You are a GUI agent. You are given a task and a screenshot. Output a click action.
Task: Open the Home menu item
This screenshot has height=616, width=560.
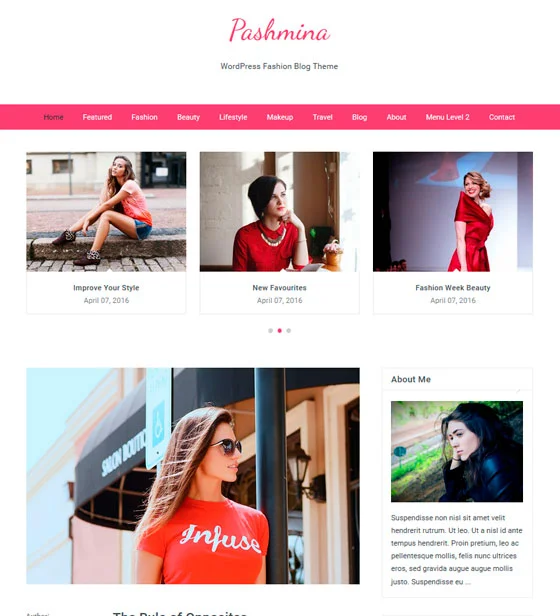53,117
